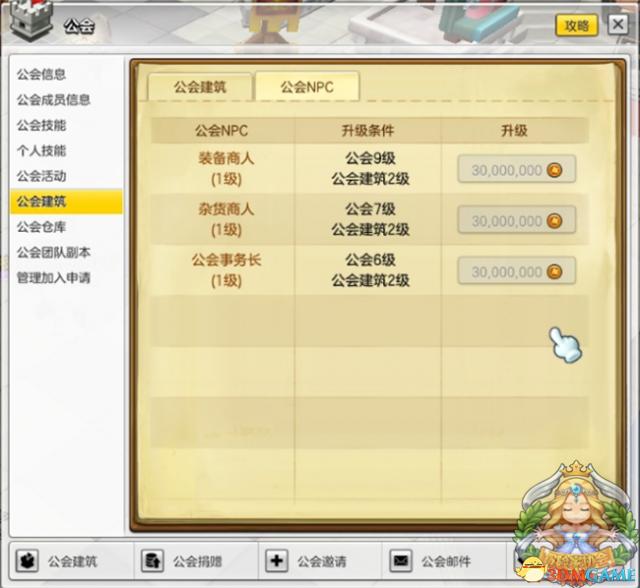Open 管理加入申请 in the sidebar

[x=53, y=278]
